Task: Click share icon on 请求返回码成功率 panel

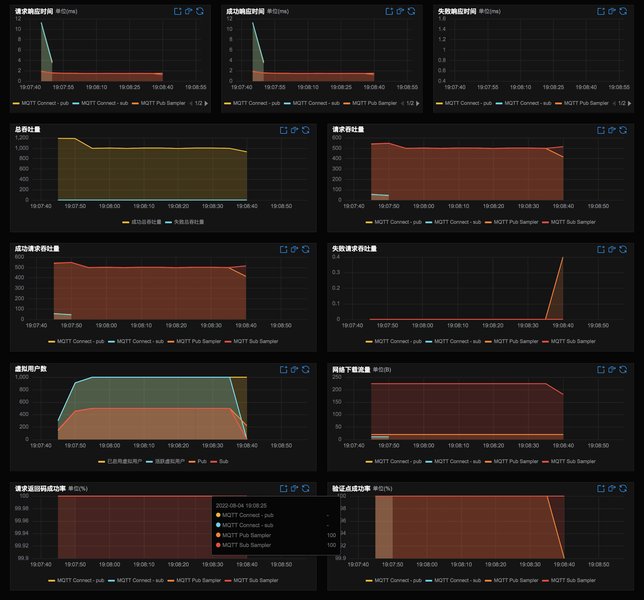Action: tap(294, 488)
